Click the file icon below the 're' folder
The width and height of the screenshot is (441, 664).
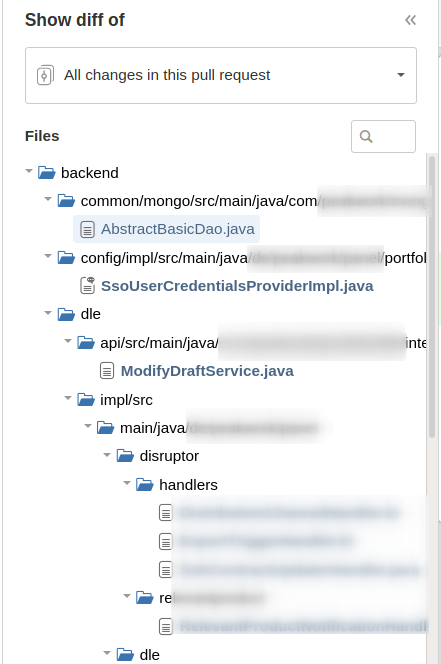click(x=166, y=626)
